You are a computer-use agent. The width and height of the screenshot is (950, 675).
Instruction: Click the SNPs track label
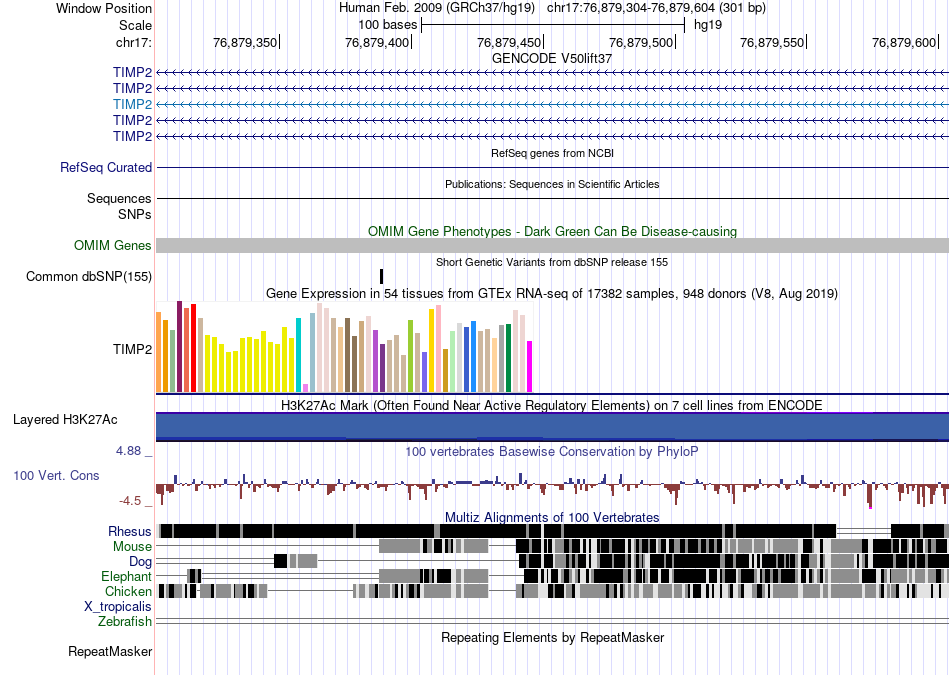(x=135, y=214)
